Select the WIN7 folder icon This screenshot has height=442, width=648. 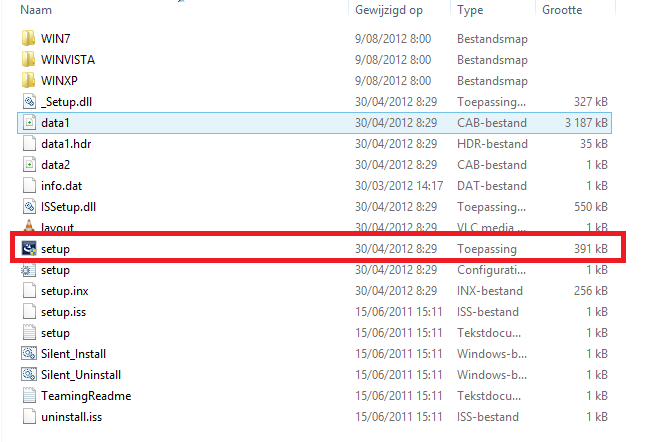[x=29, y=38]
